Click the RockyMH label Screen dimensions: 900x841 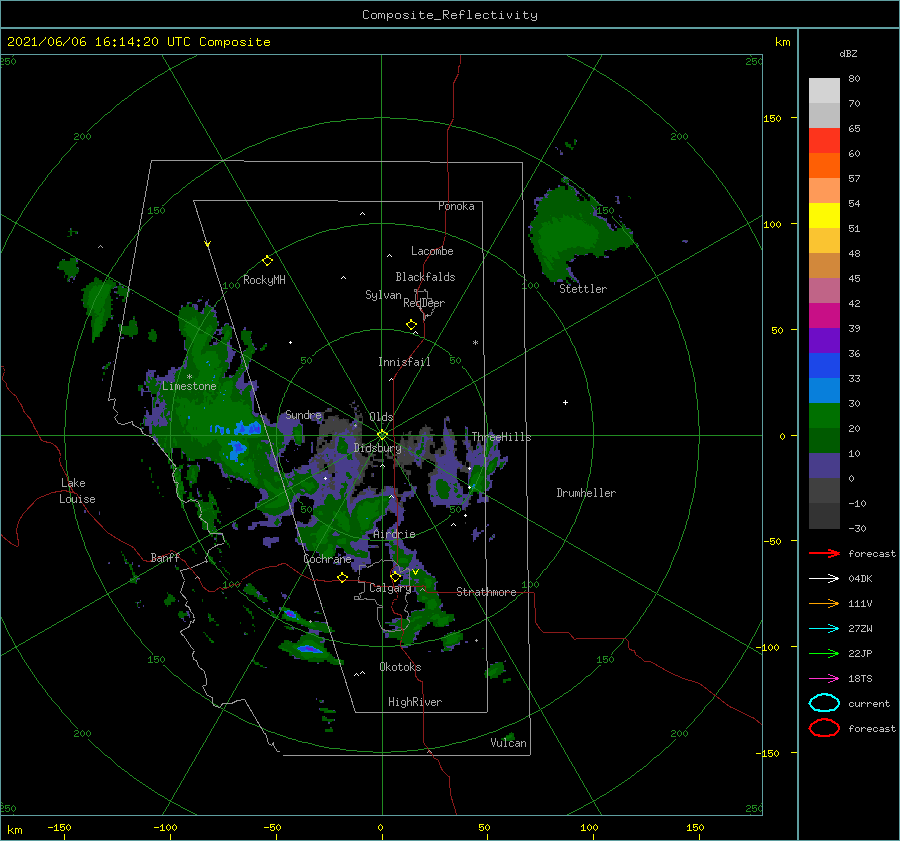click(x=264, y=280)
